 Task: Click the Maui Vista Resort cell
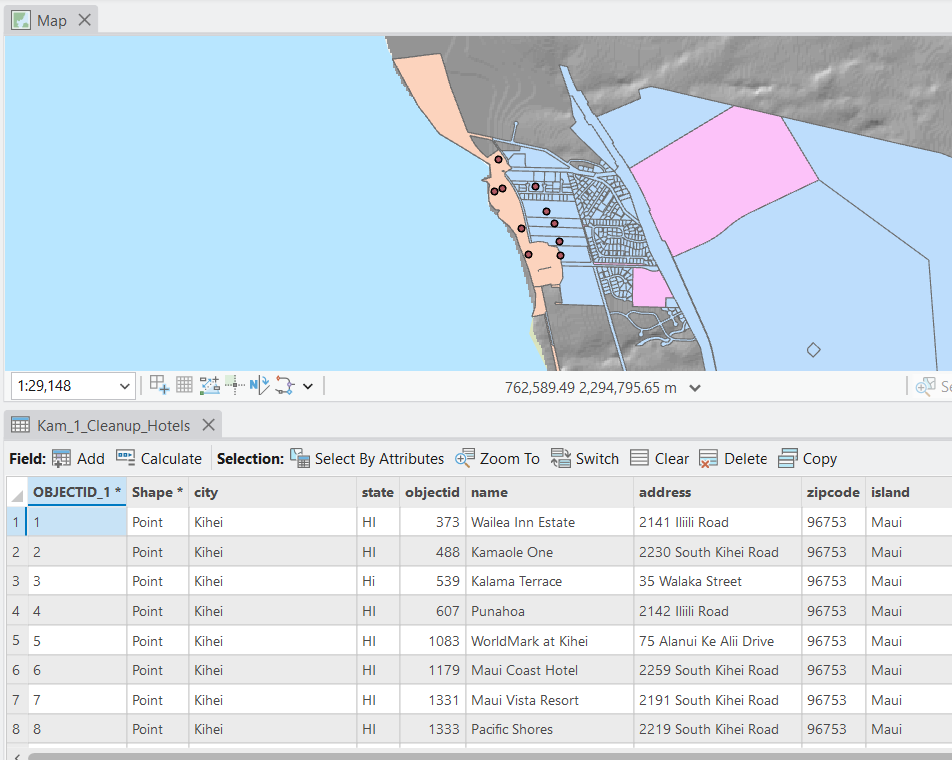point(549,700)
